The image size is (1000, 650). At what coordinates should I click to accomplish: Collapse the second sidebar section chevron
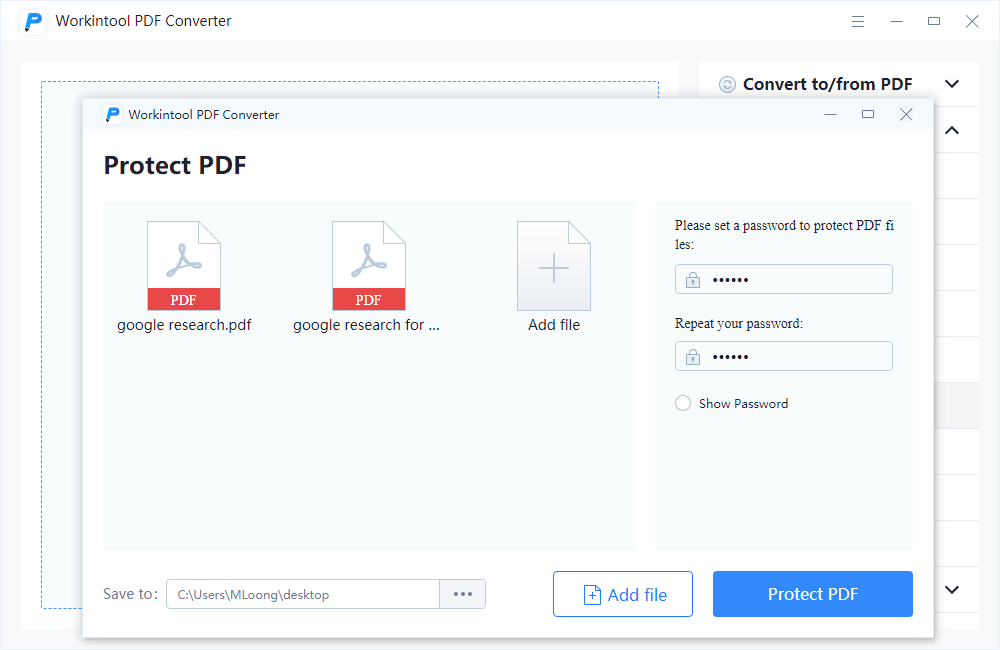[x=952, y=130]
